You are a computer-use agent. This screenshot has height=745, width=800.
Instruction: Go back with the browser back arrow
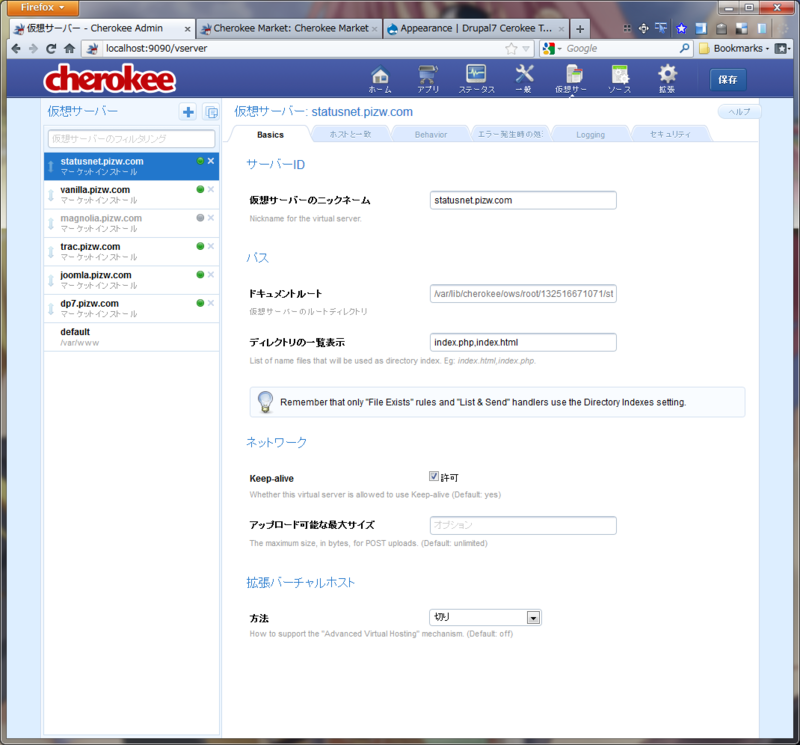tap(16, 48)
